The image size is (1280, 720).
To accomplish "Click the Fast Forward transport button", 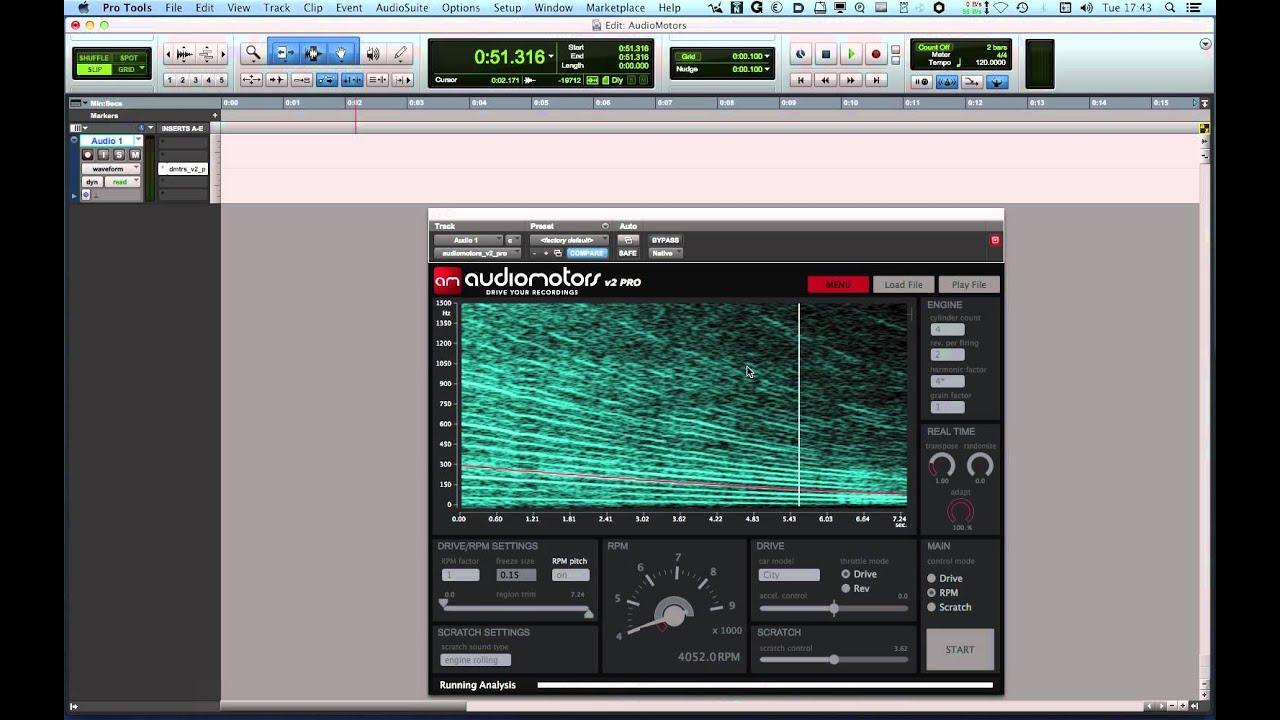I will [x=851, y=80].
